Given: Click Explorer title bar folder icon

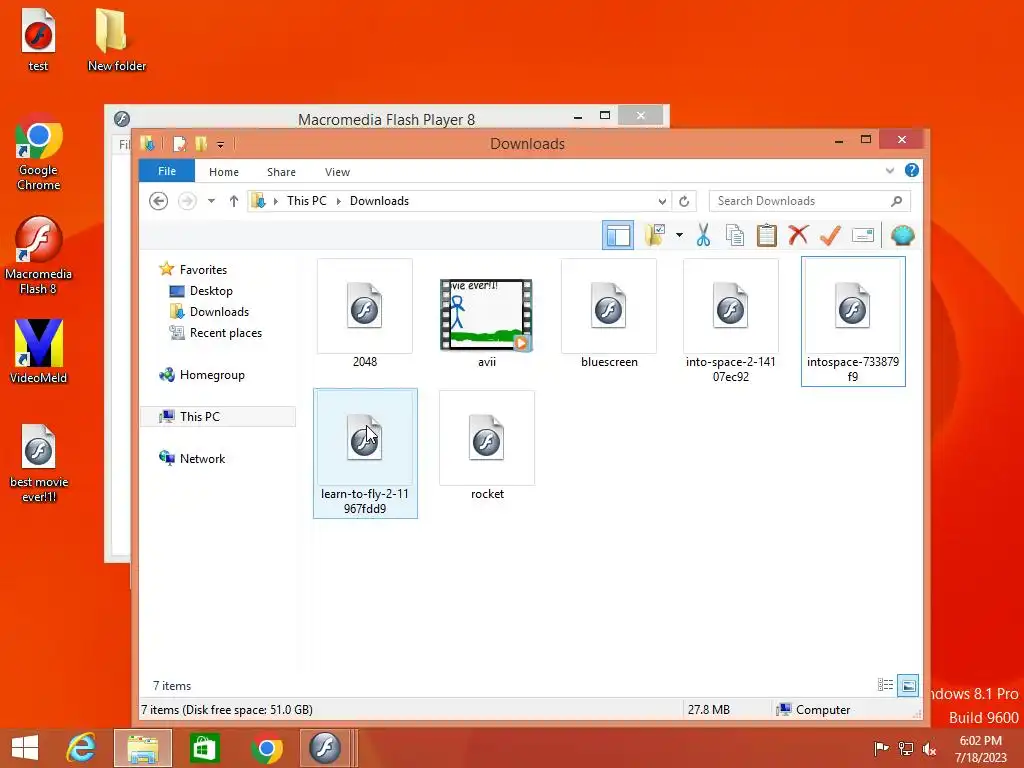Looking at the screenshot, I should click(x=148, y=144).
